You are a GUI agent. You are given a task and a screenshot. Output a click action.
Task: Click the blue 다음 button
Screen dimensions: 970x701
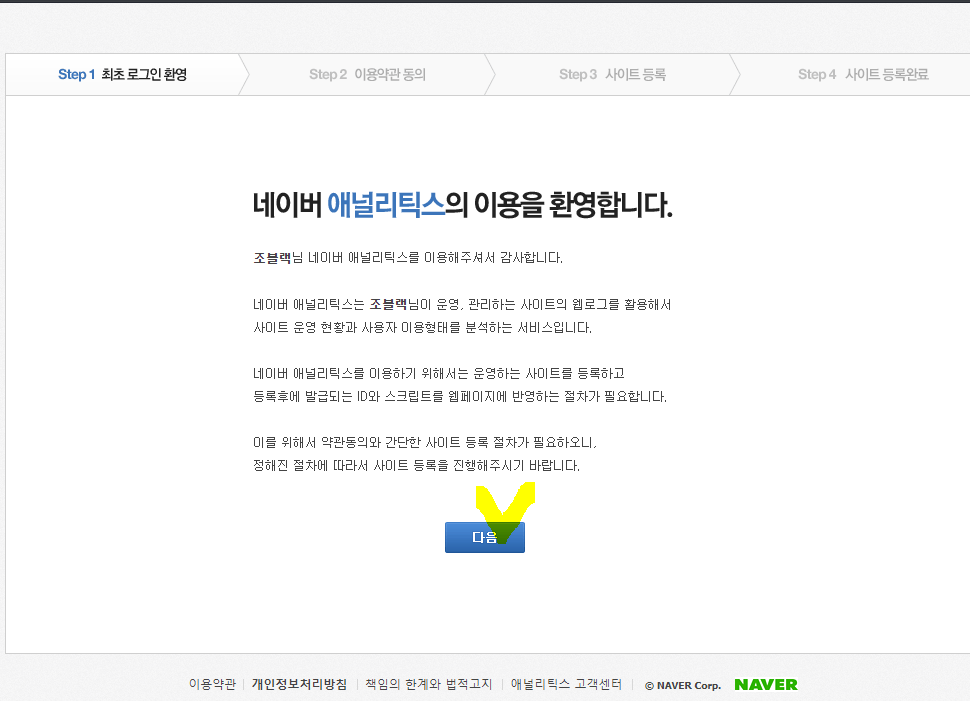[x=484, y=537]
